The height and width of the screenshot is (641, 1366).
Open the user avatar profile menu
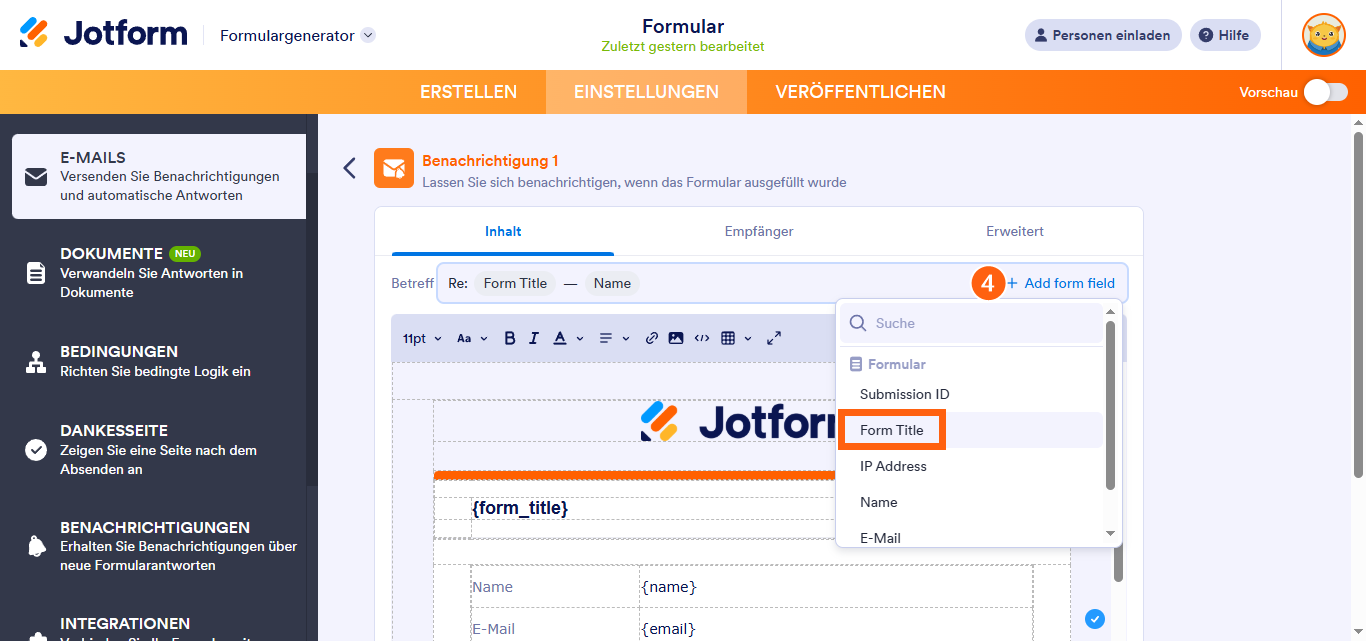[x=1323, y=35]
